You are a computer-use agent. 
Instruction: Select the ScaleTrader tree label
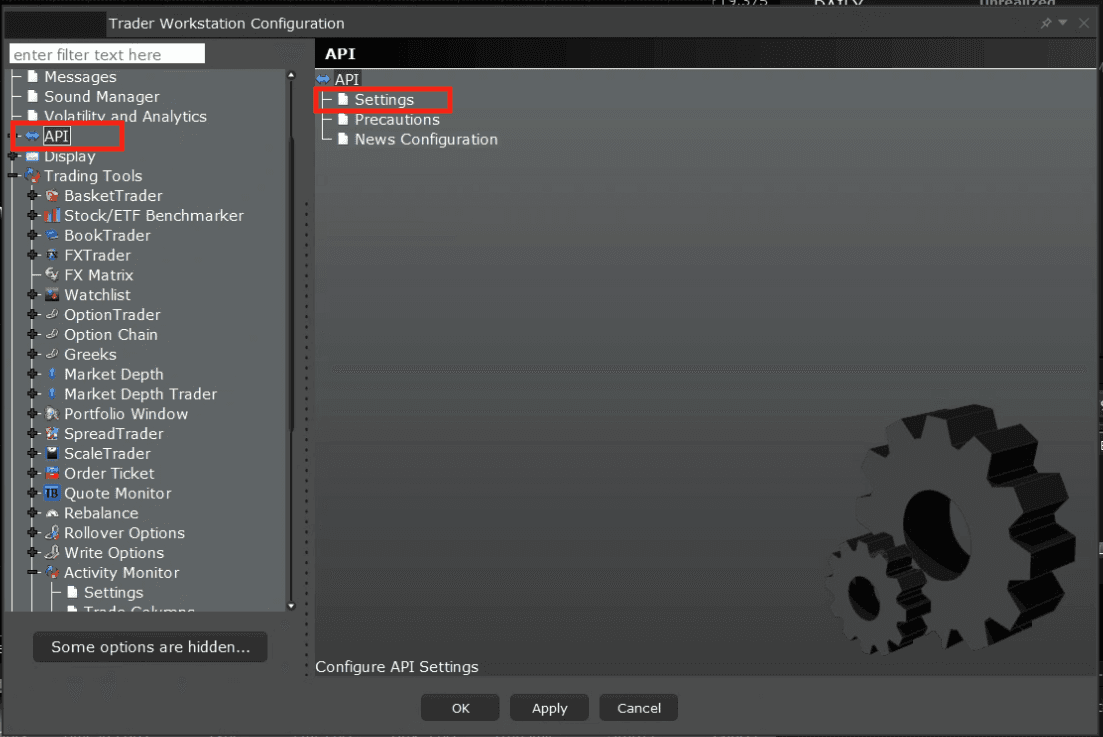click(x=107, y=454)
